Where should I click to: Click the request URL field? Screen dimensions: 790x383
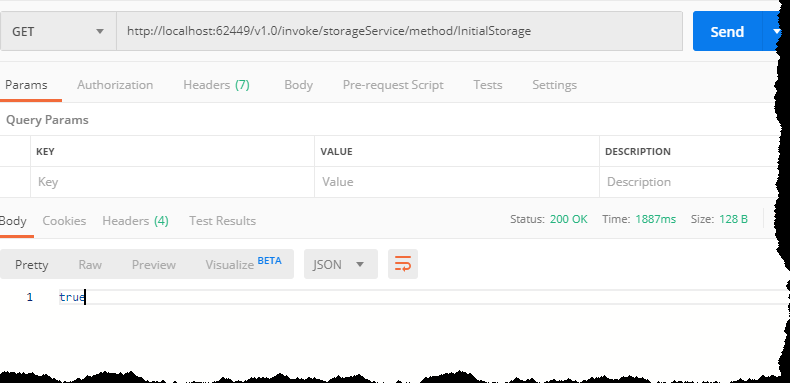click(400, 31)
